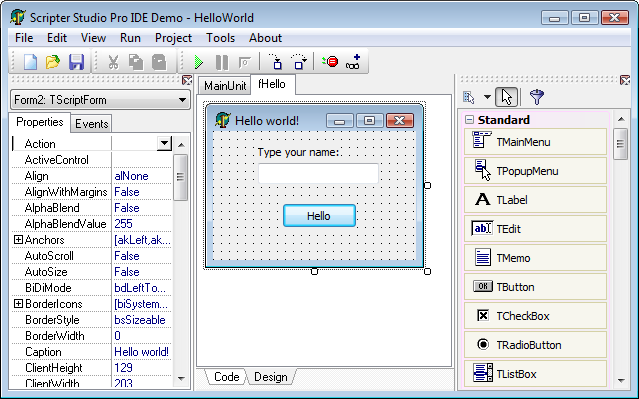
Task: Click the Paste toolbar icon
Action: point(159,62)
